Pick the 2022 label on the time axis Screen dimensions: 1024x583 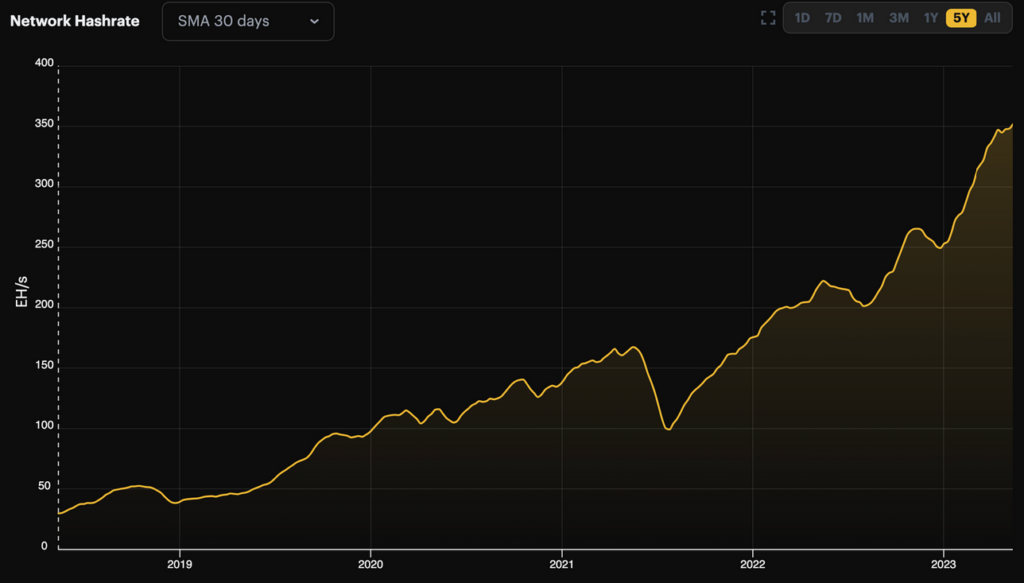pyautogui.click(x=753, y=563)
